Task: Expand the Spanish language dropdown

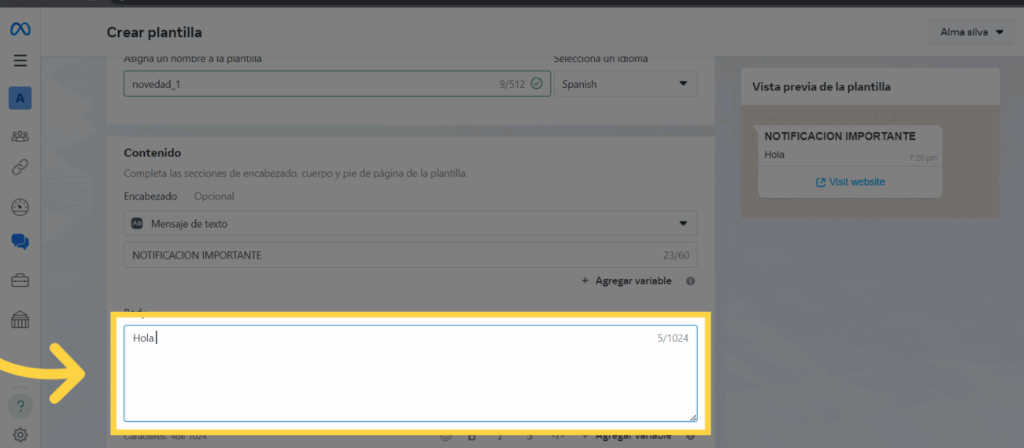Action: (625, 84)
